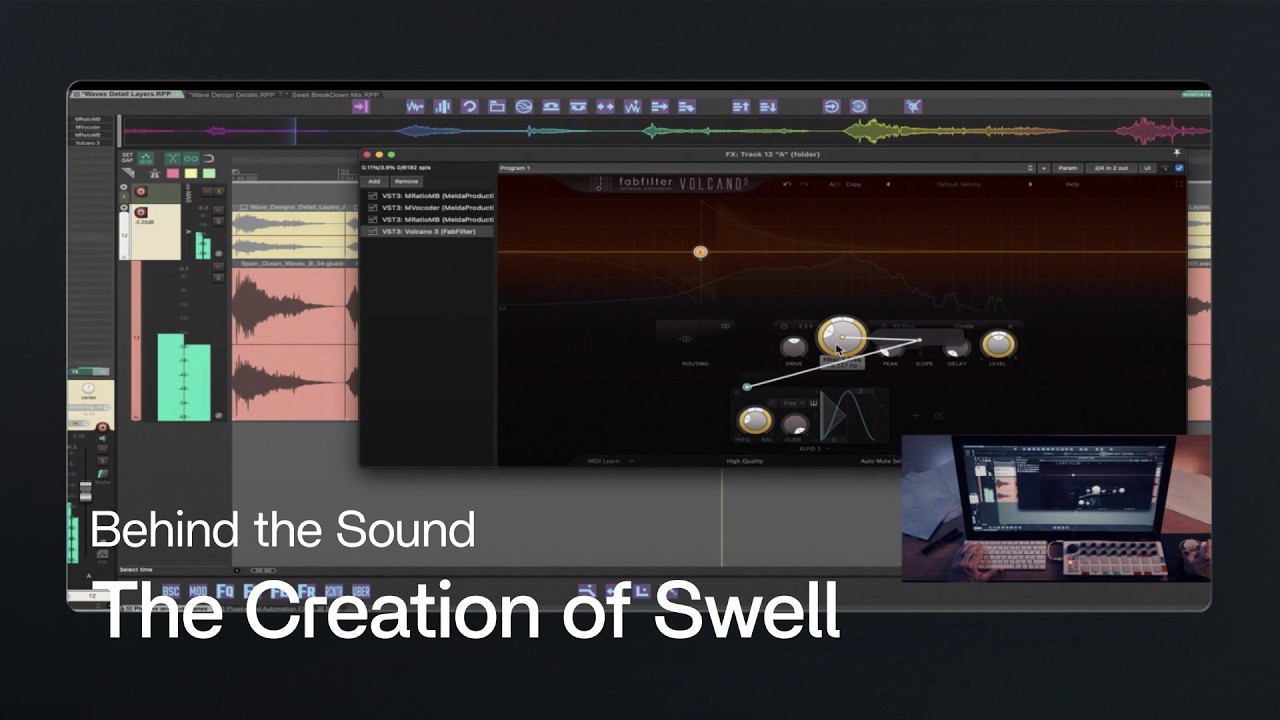Viewport: 1280px width, 720px height.
Task: Open the XLFO 1 name dropdown
Action: point(812,449)
